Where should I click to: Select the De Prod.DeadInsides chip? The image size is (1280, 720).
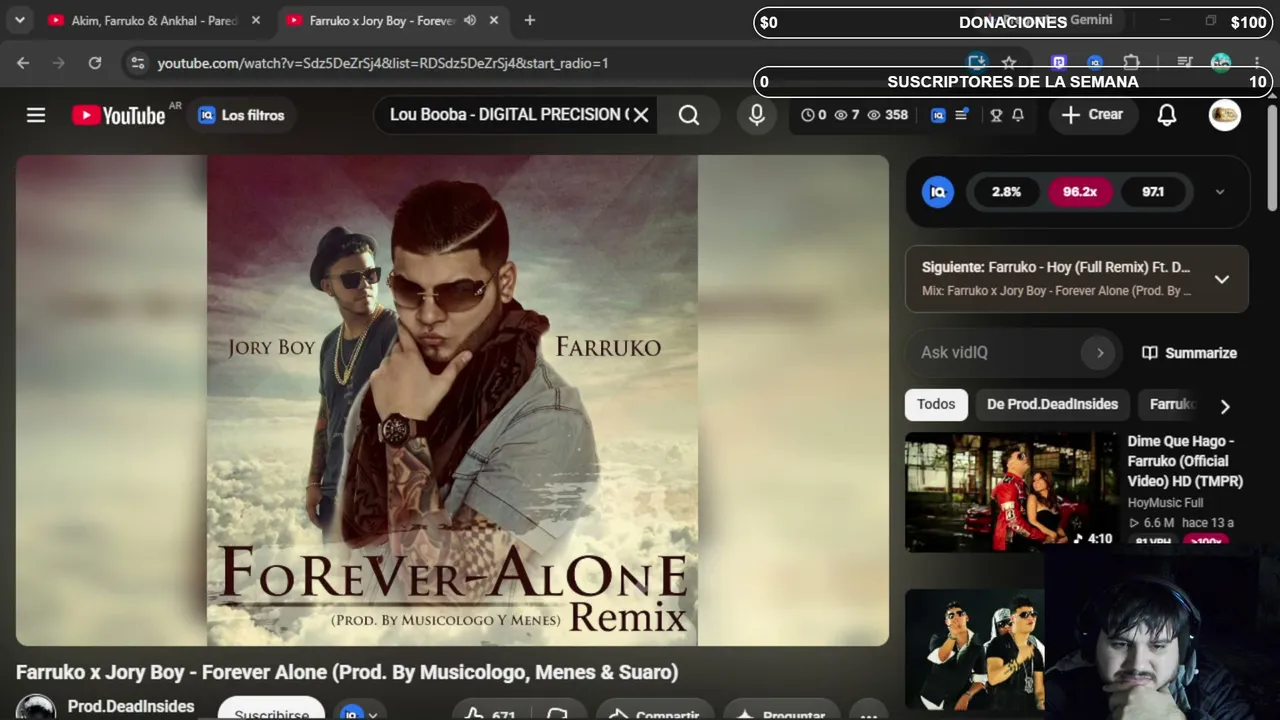1052,404
